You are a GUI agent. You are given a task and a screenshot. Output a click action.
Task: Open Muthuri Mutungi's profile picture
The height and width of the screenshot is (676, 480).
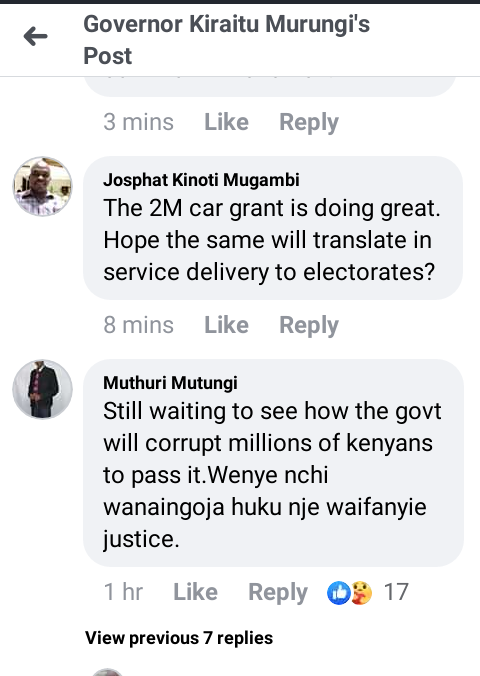click(x=42, y=389)
